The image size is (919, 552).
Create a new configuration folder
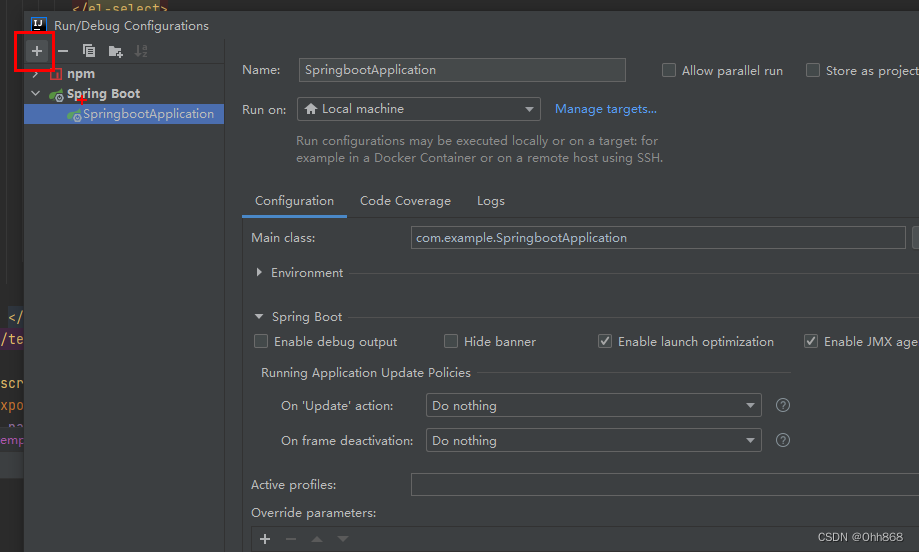point(115,52)
